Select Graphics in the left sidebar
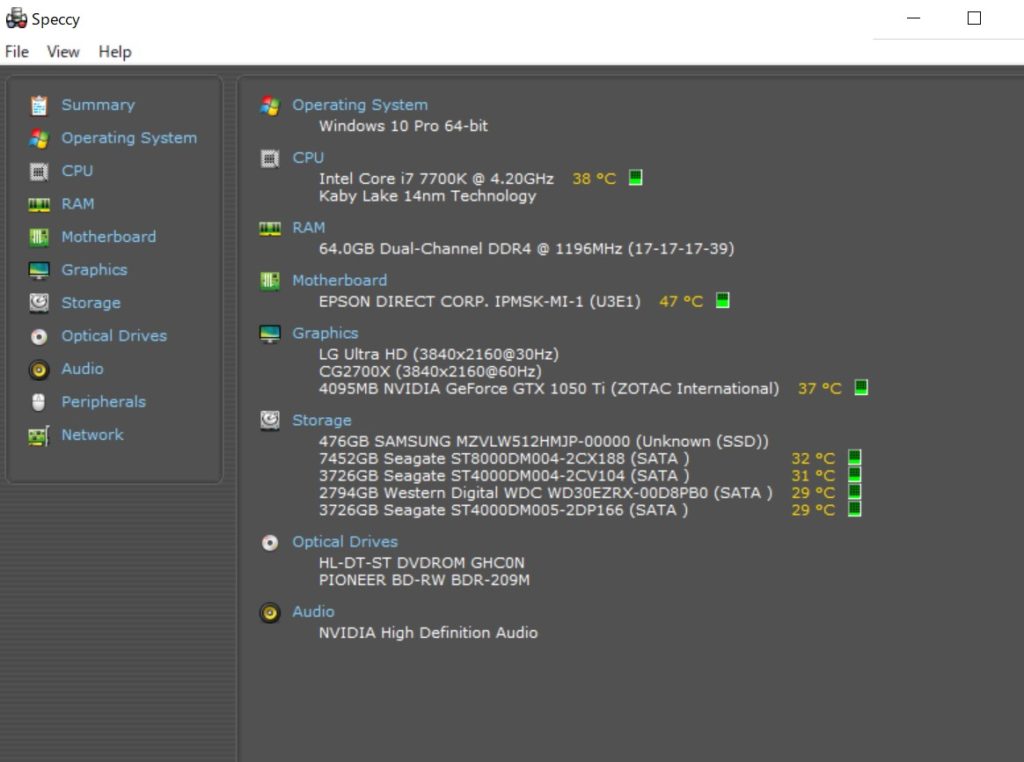 (94, 270)
